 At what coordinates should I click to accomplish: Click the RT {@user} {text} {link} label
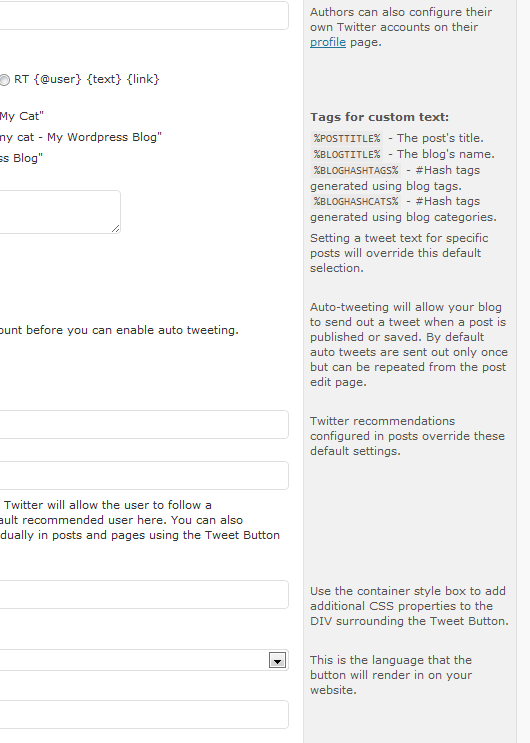[x=87, y=79]
